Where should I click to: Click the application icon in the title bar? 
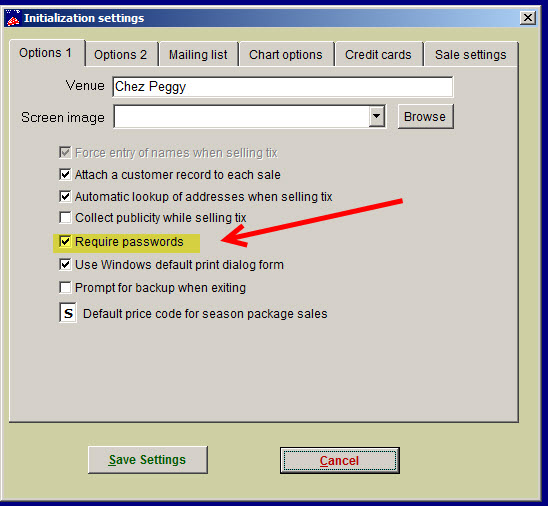click(x=13, y=18)
